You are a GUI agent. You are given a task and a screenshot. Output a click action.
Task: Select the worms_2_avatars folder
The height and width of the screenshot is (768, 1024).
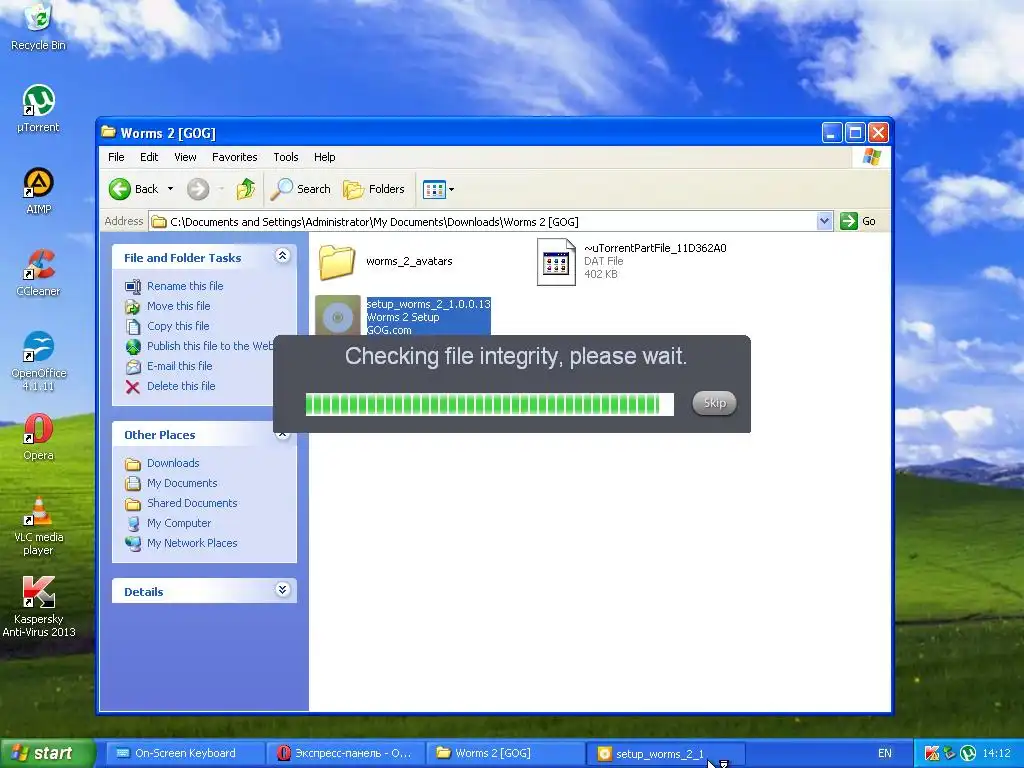coord(385,261)
